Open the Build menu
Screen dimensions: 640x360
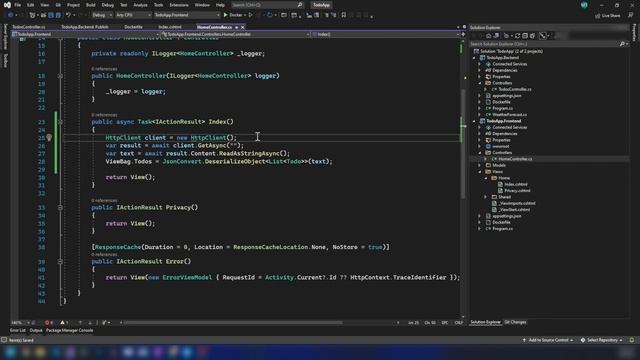91,5
